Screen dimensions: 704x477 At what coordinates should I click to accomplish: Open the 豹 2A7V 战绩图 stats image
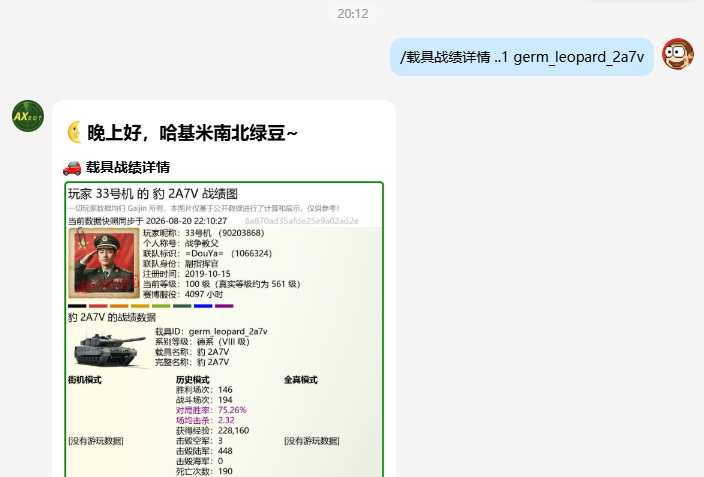224,329
